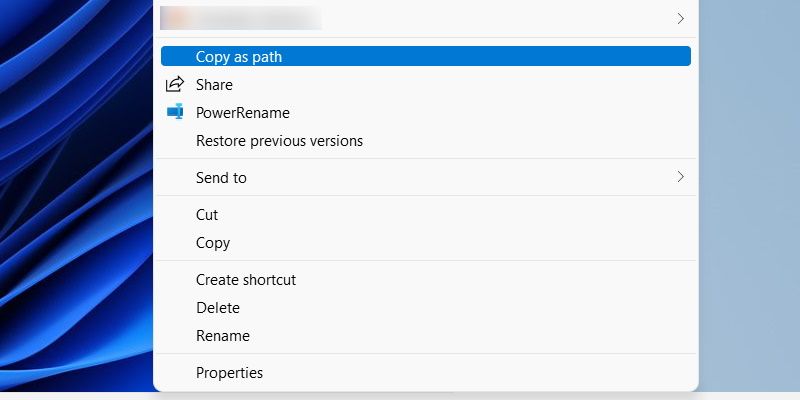Screen dimensions: 800x400
Task: Click the blue PowerRename icon
Action: coord(175,111)
